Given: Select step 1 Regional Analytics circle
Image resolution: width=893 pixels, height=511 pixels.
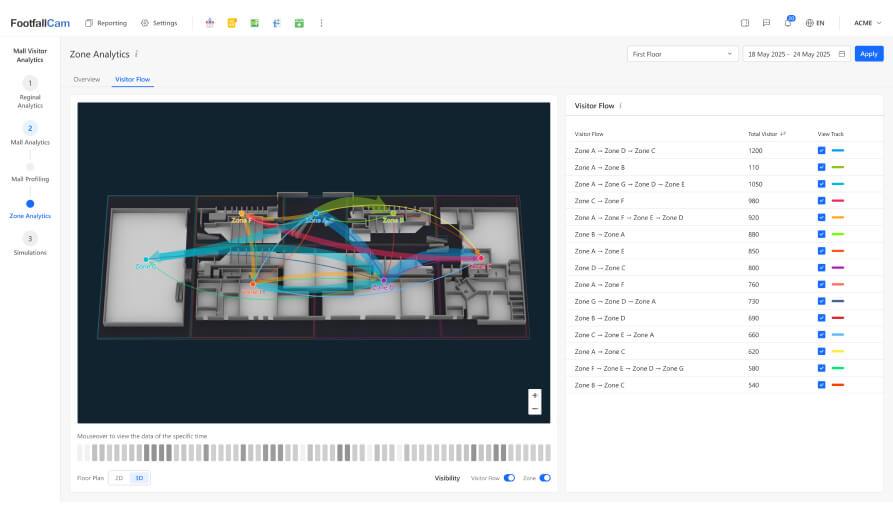Looking at the screenshot, I should (30, 83).
